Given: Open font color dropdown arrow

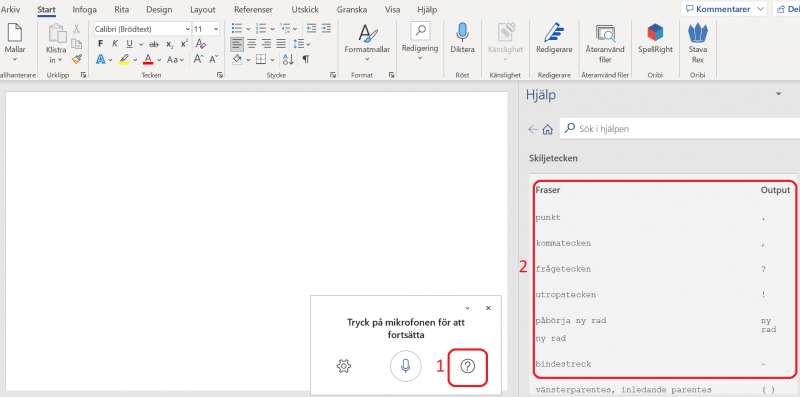Looking at the screenshot, I should (159, 60).
